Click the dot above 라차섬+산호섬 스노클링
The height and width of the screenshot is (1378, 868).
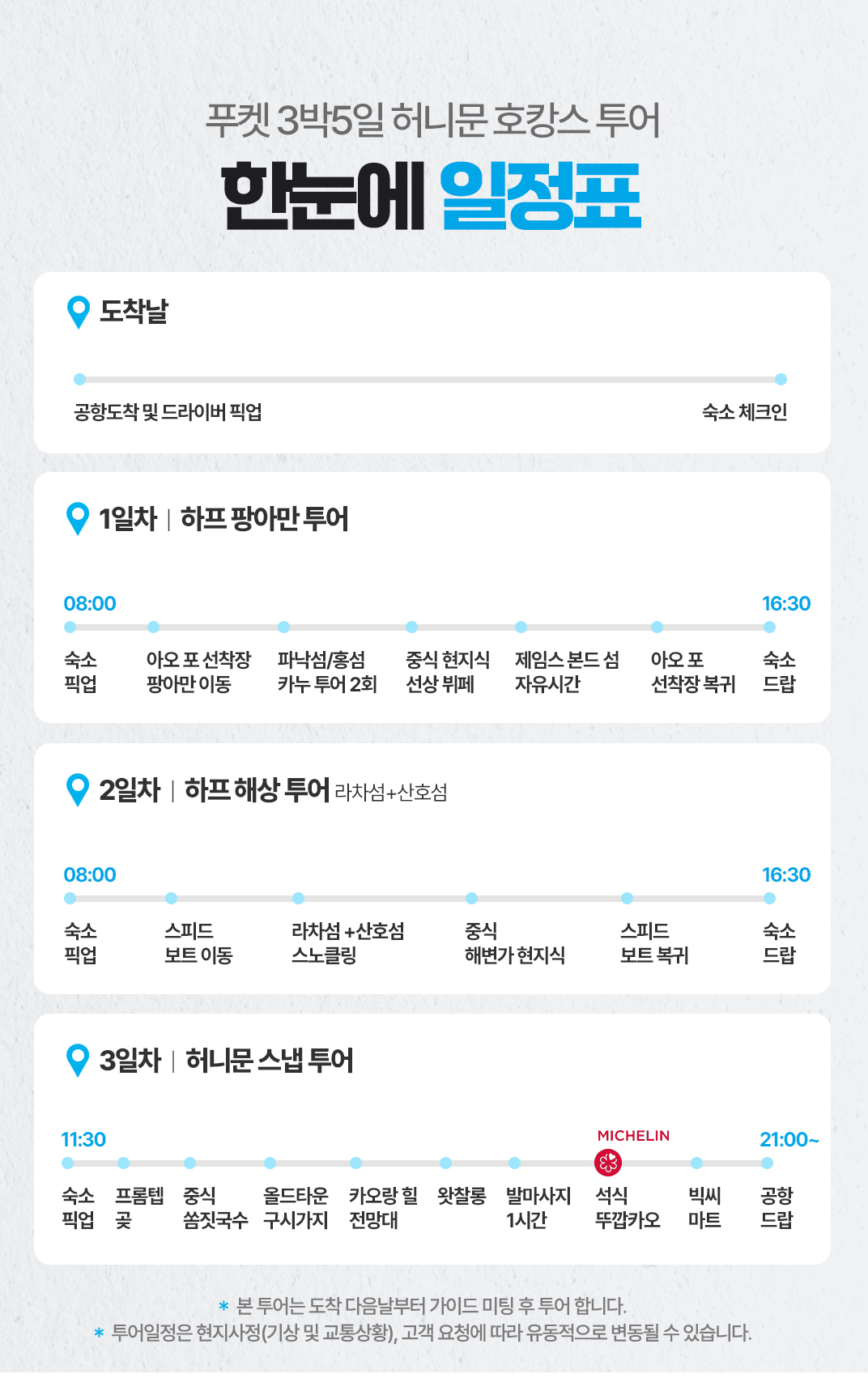(298, 898)
